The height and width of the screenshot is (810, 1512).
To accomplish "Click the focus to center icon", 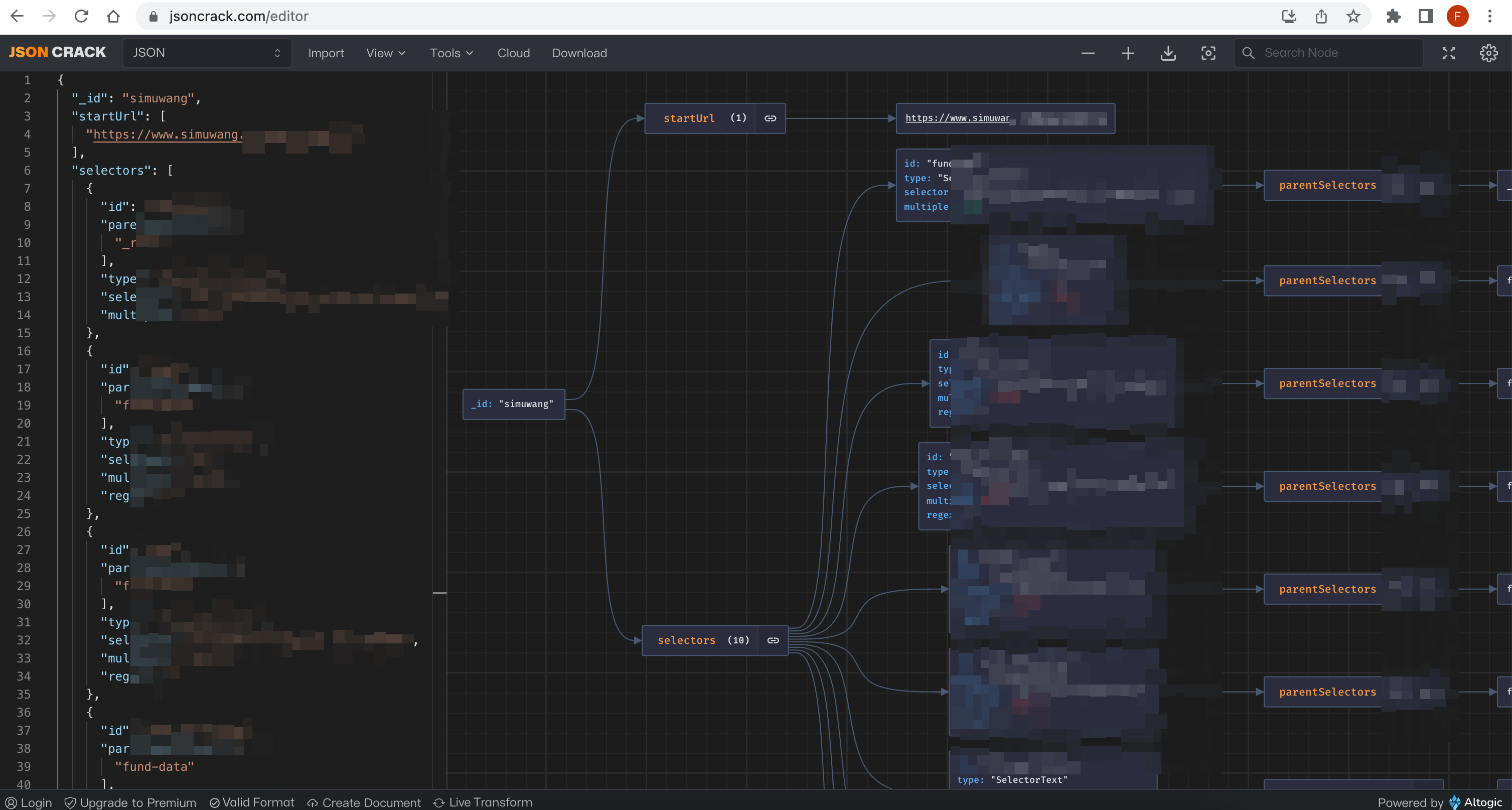I will (1208, 53).
